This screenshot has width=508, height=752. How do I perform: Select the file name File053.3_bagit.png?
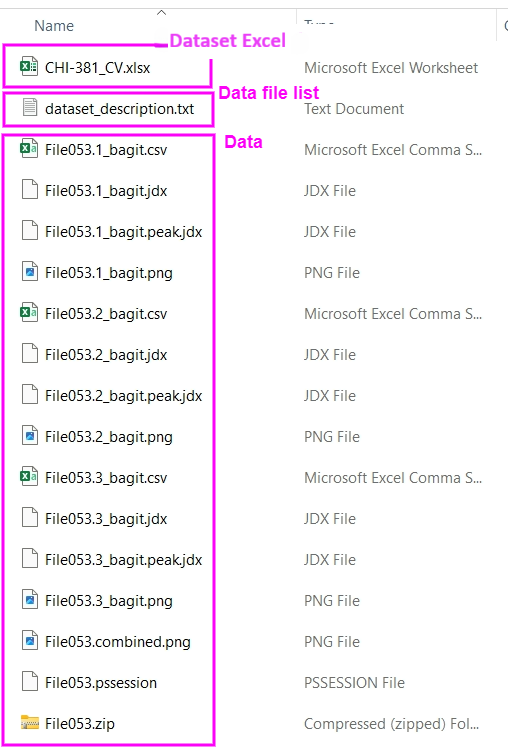click(109, 601)
